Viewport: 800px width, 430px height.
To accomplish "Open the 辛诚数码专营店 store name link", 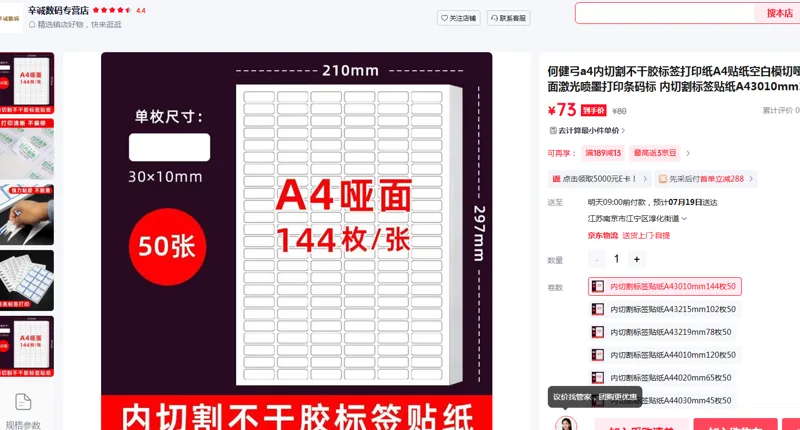I will pos(58,11).
